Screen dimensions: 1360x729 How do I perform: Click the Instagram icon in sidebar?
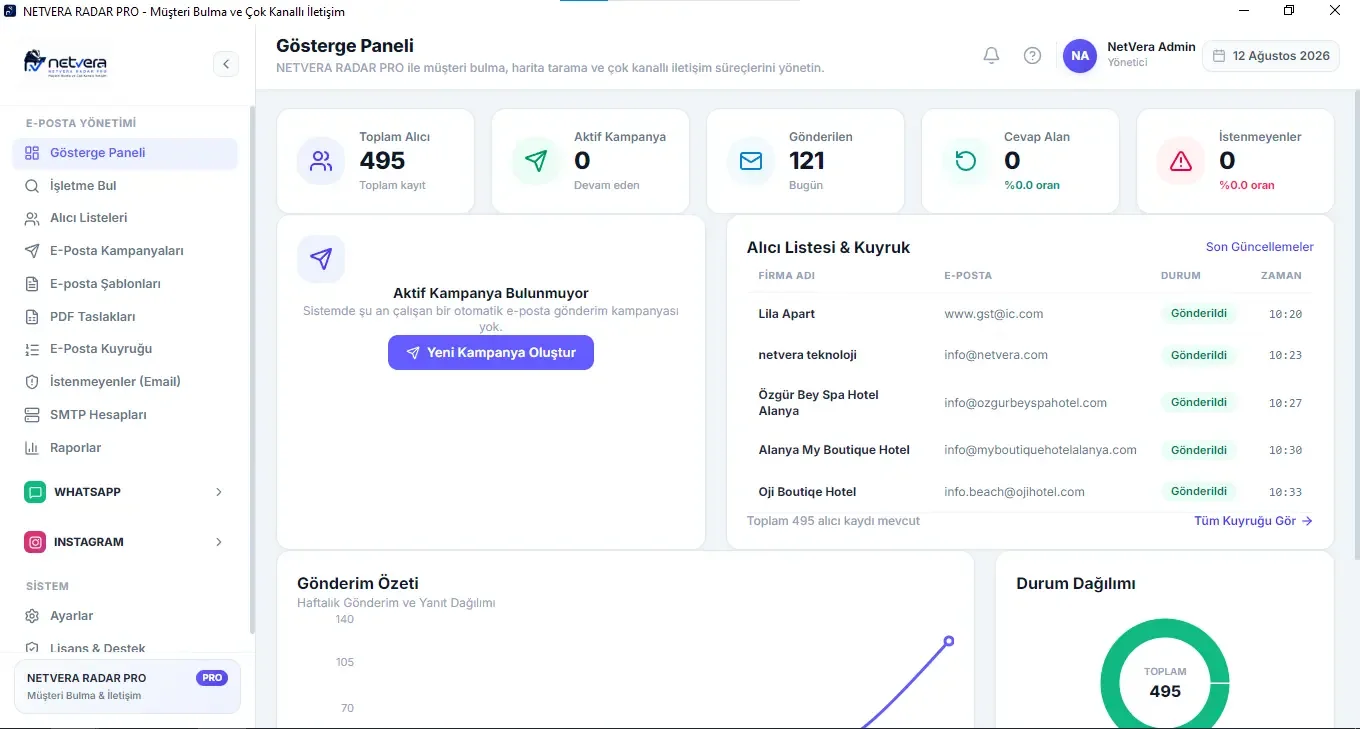pos(36,542)
